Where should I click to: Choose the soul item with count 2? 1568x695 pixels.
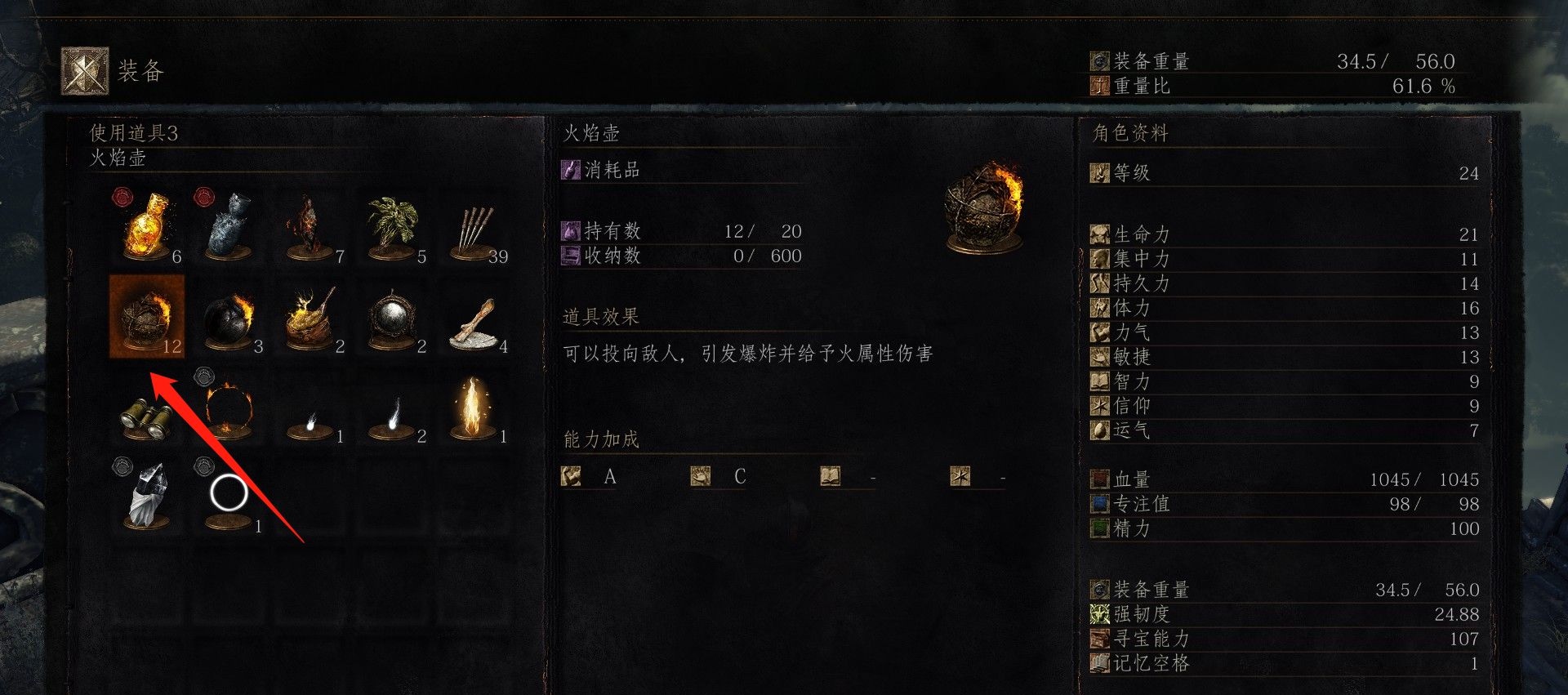[x=392, y=407]
